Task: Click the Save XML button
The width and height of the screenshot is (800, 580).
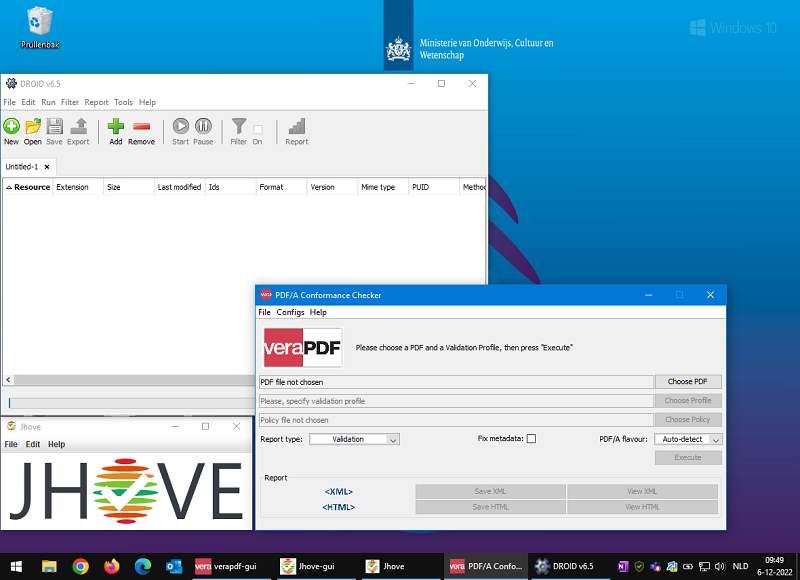Action: click(490, 491)
